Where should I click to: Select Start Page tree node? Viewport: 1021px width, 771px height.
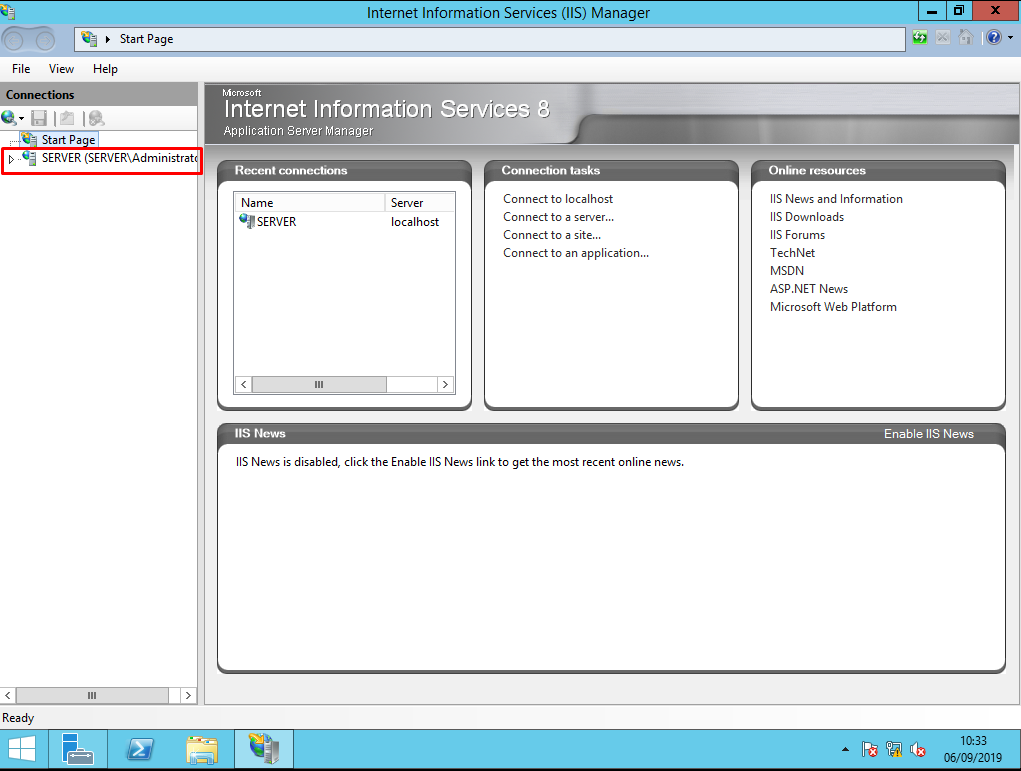[x=68, y=139]
